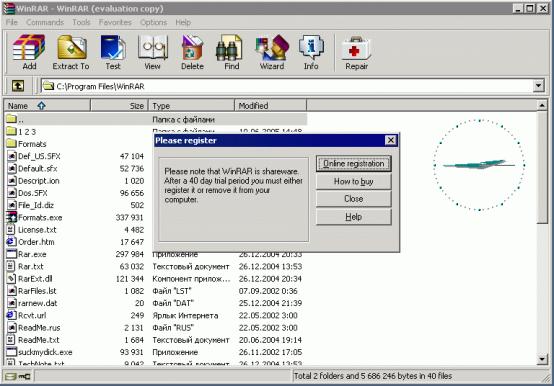554x386 pixels.
Task: Select Def_US.SFX file icon
Action: click(x=12, y=156)
